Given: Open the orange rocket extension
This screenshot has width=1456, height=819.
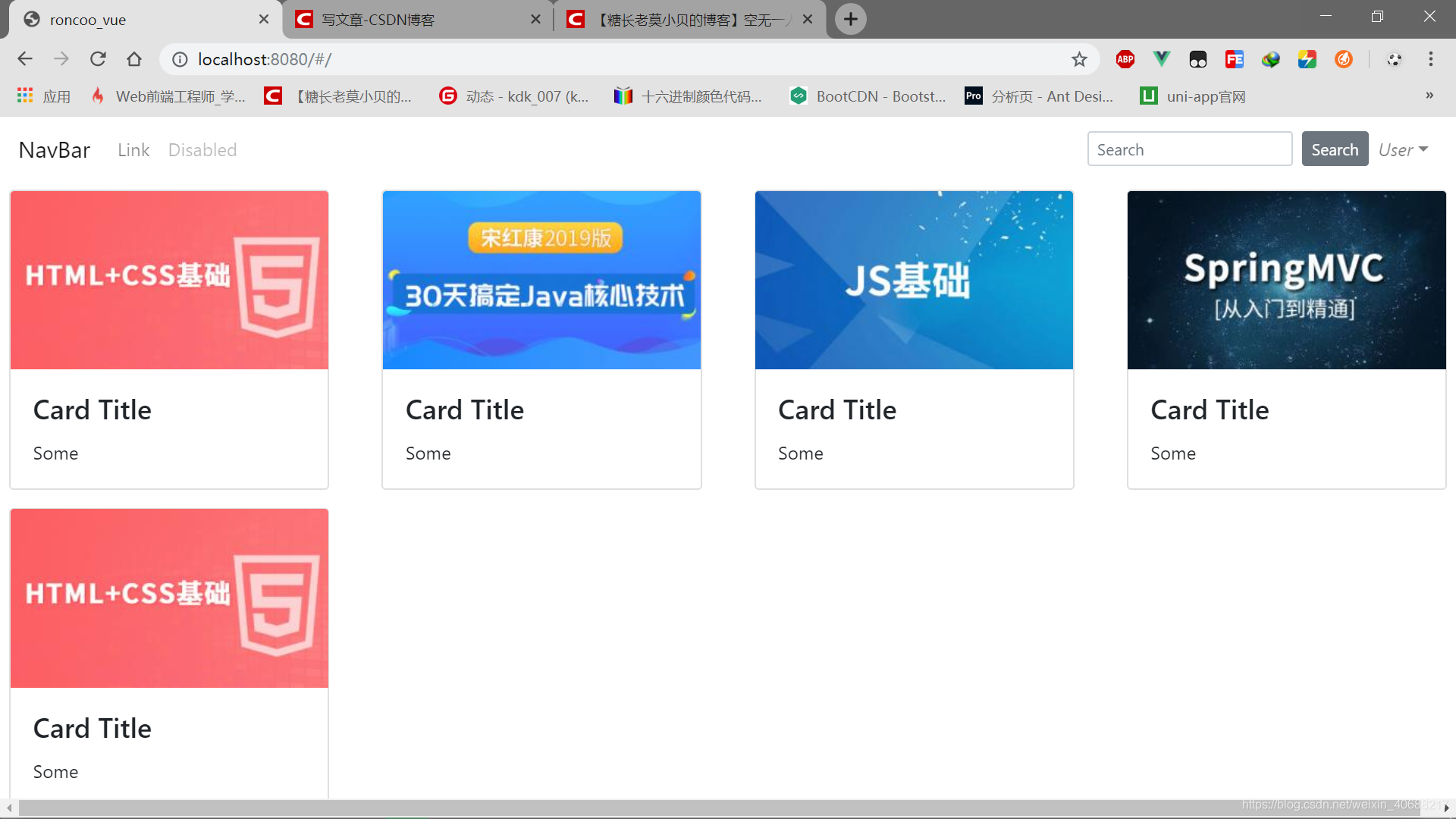Looking at the screenshot, I should click(x=1343, y=59).
